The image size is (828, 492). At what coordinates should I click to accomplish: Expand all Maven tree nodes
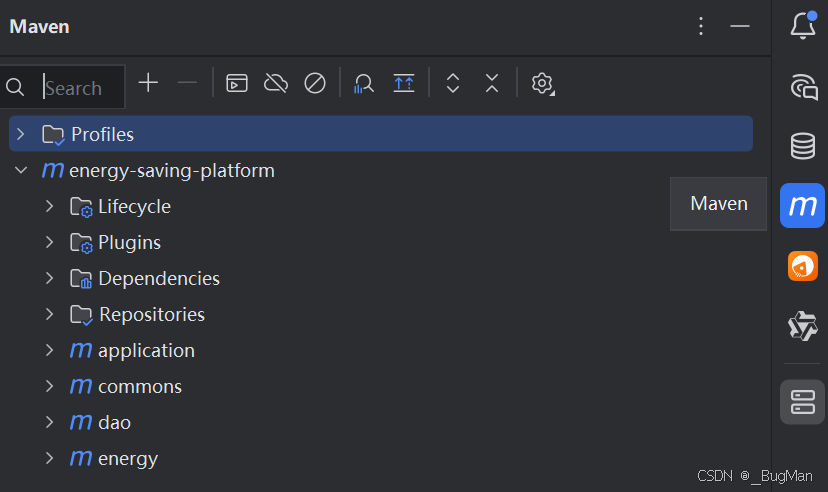(453, 83)
